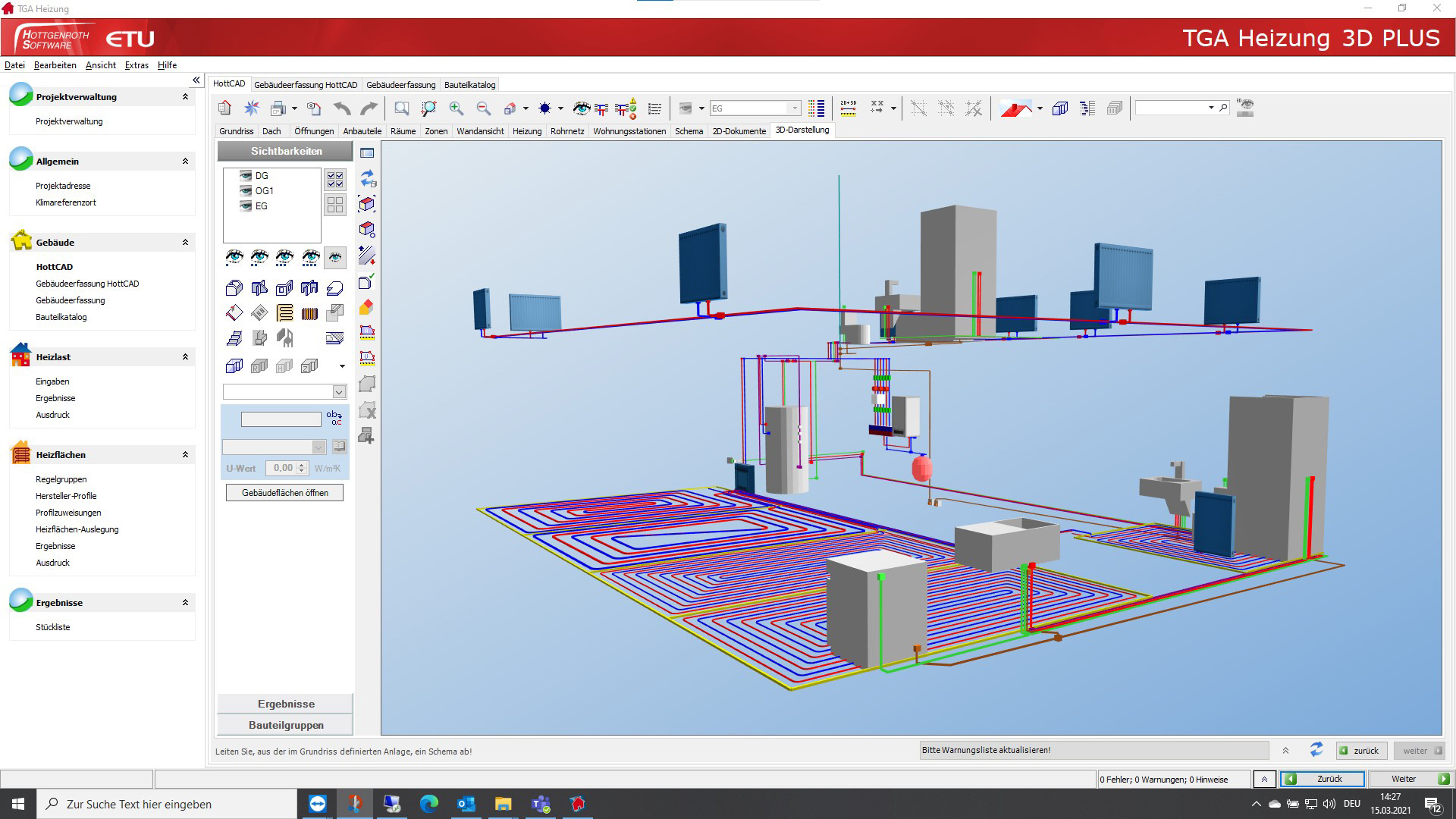
Task: Collapse the Heizlast section
Action: pos(185,357)
